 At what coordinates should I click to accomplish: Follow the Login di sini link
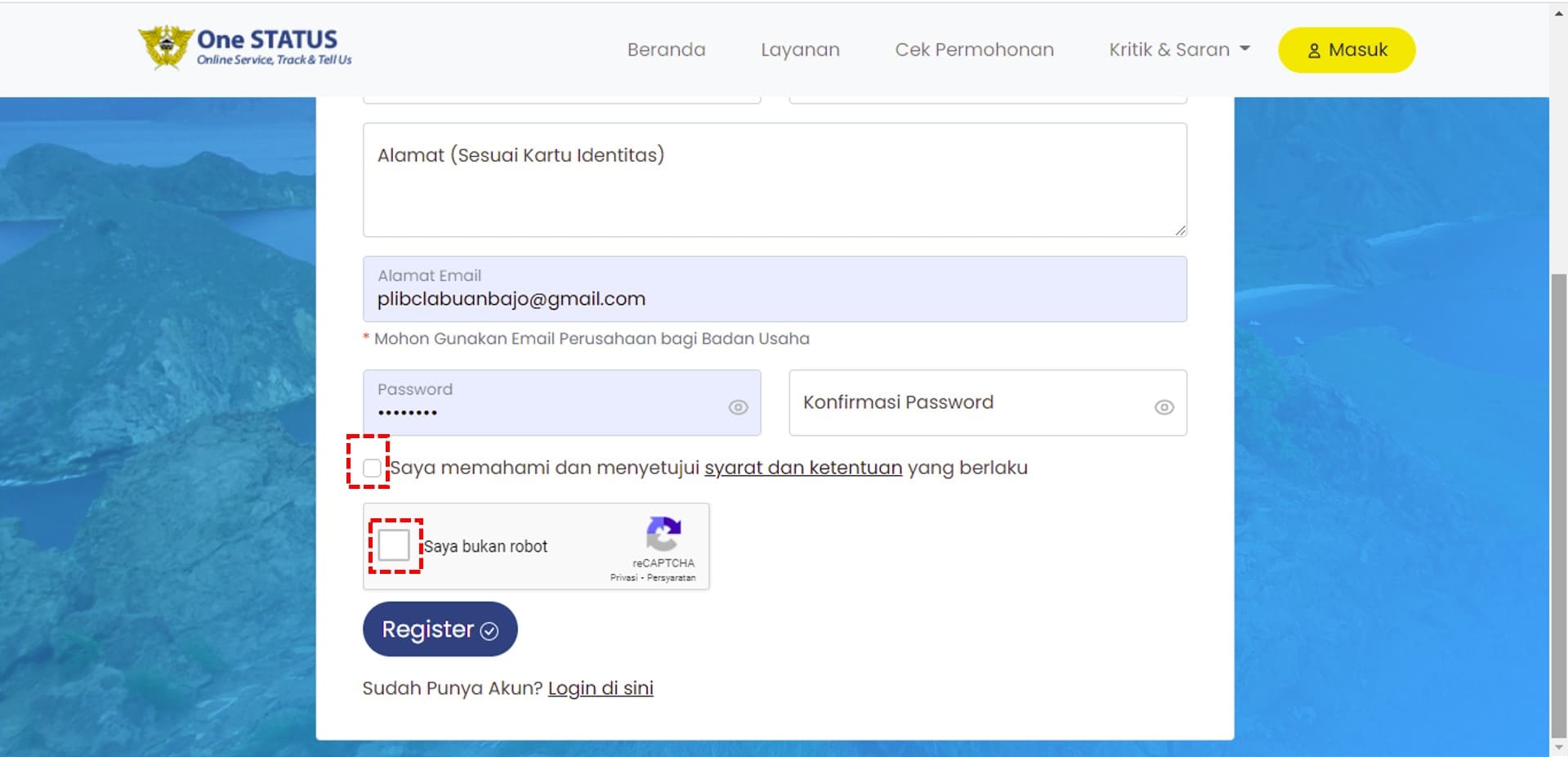tap(601, 688)
